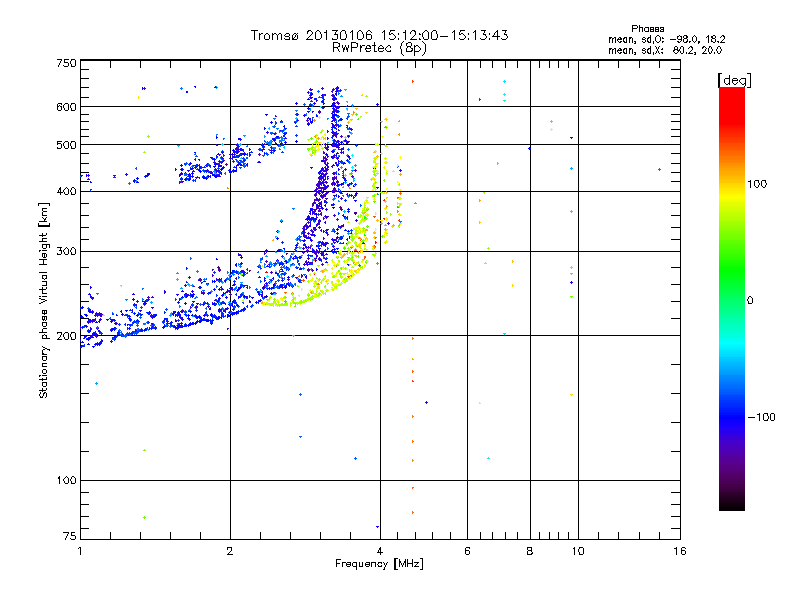Screen dimensions: 800x600
Task: Click the x-axis "2" MHz tick label
Action: [230, 551]
